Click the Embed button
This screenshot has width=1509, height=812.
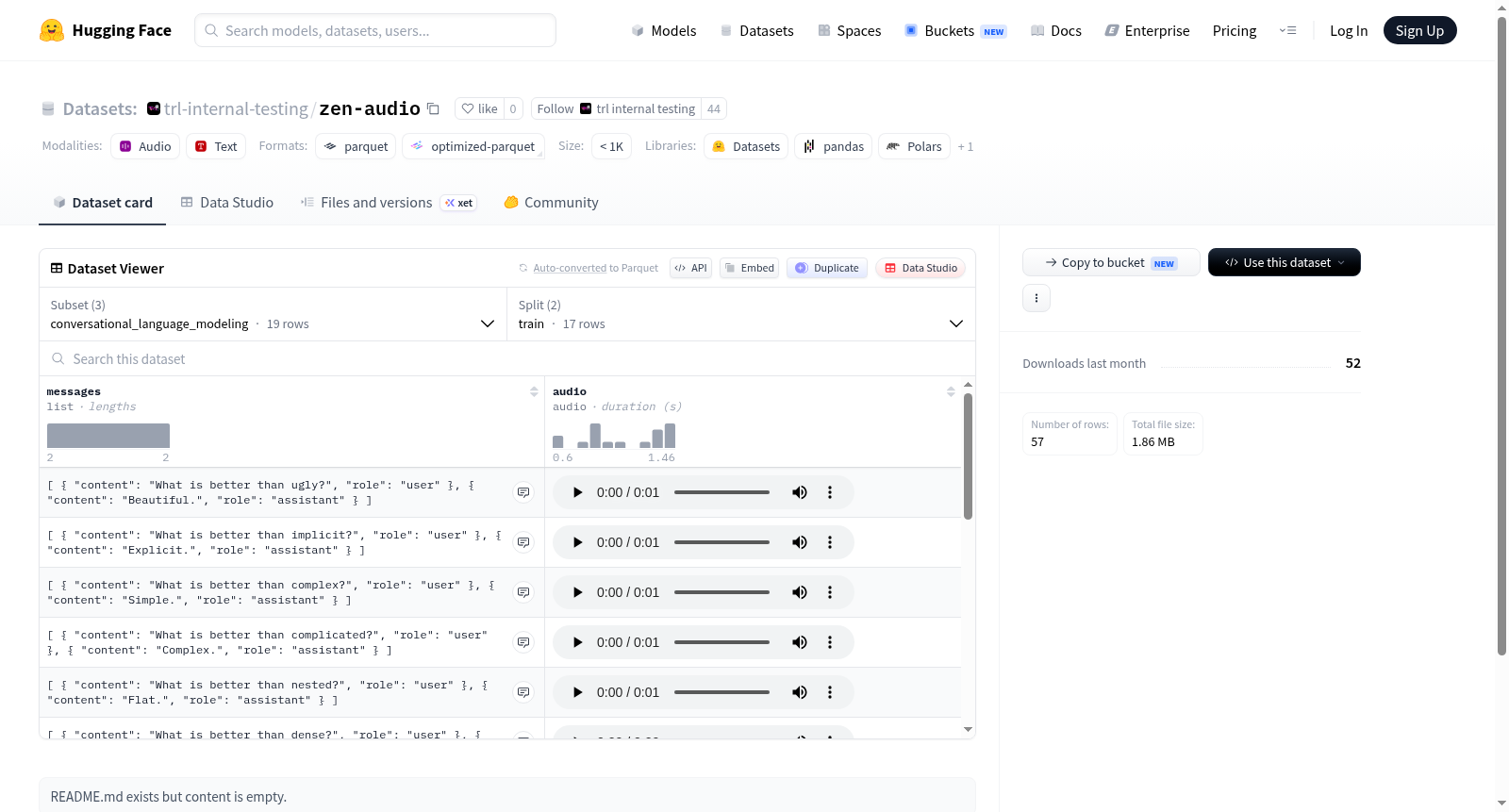click(750, 268)
